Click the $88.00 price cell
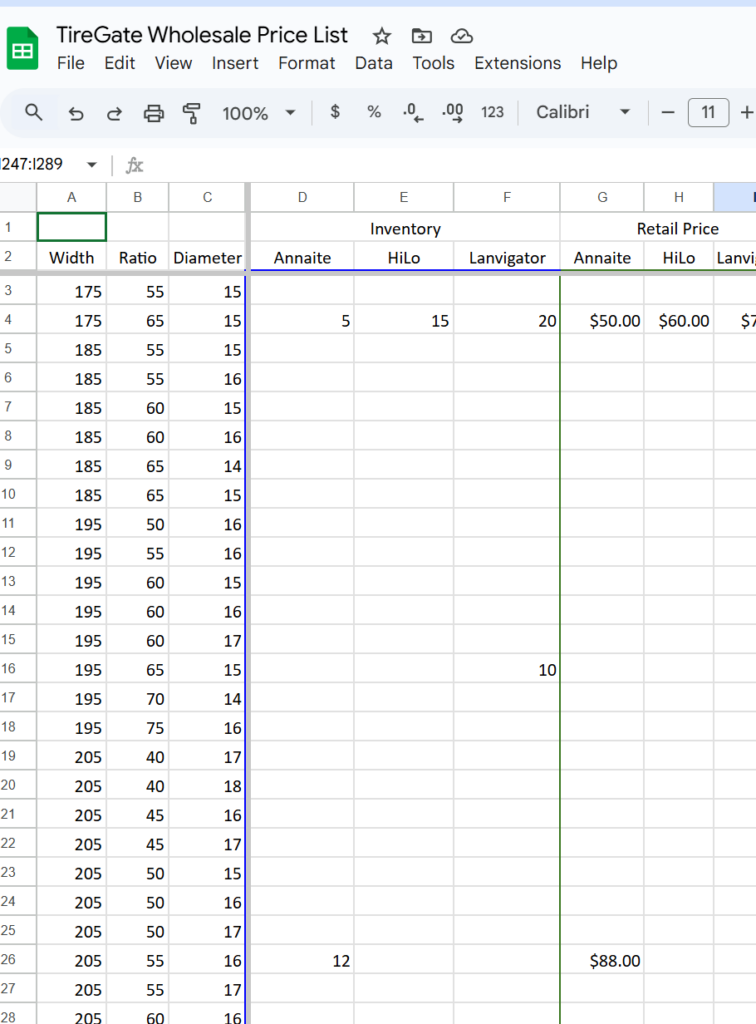 click(x=602, y=961)
